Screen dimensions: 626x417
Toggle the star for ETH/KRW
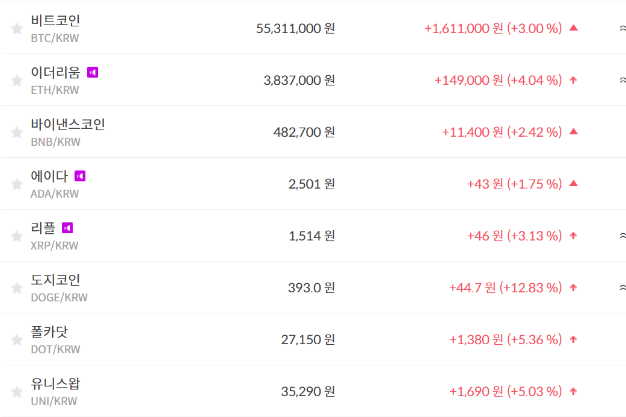[x=16, y=80]
